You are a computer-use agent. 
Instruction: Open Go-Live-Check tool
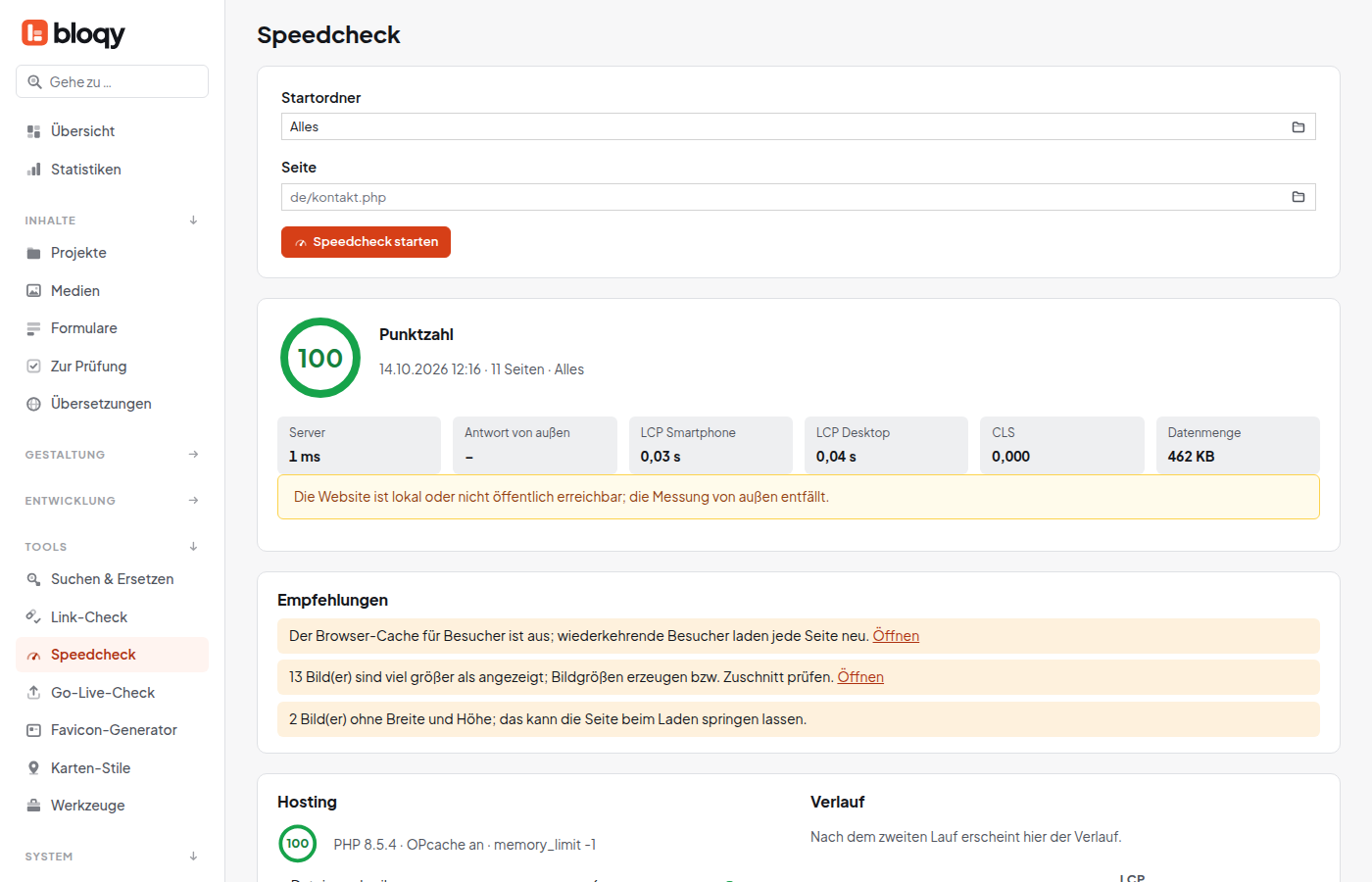point(112,693)
